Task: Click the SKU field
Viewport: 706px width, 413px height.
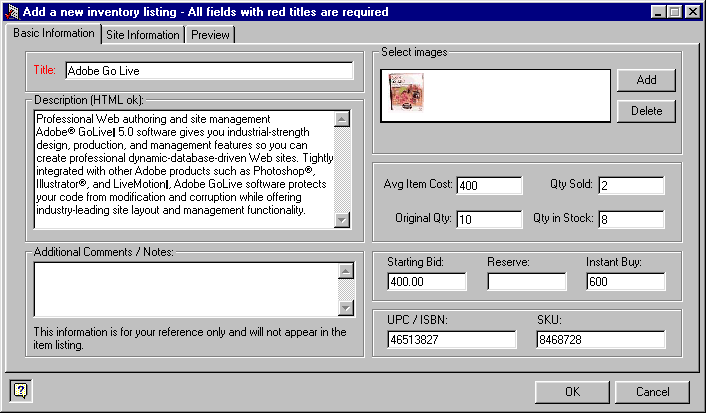Action: tap(601, 340)
